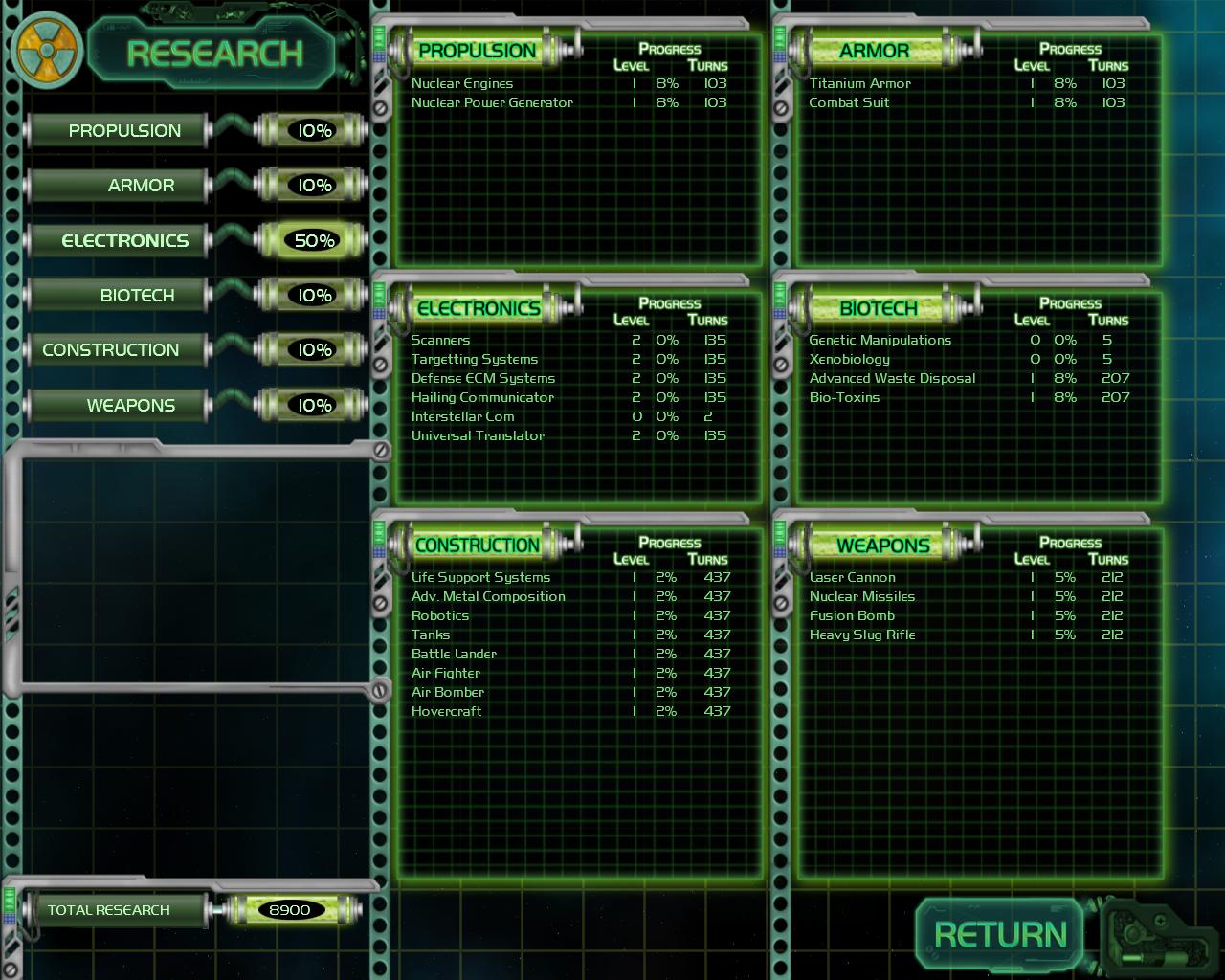
Task: Select Laser Cannon in Weapons list
Action: [x=853, y=578]
